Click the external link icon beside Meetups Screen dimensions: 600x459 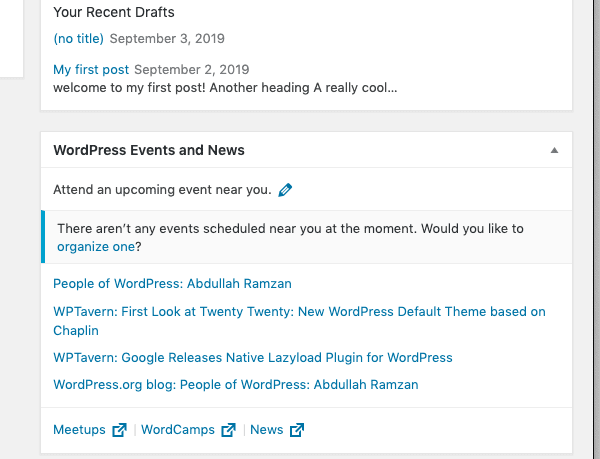pos(119,430)
